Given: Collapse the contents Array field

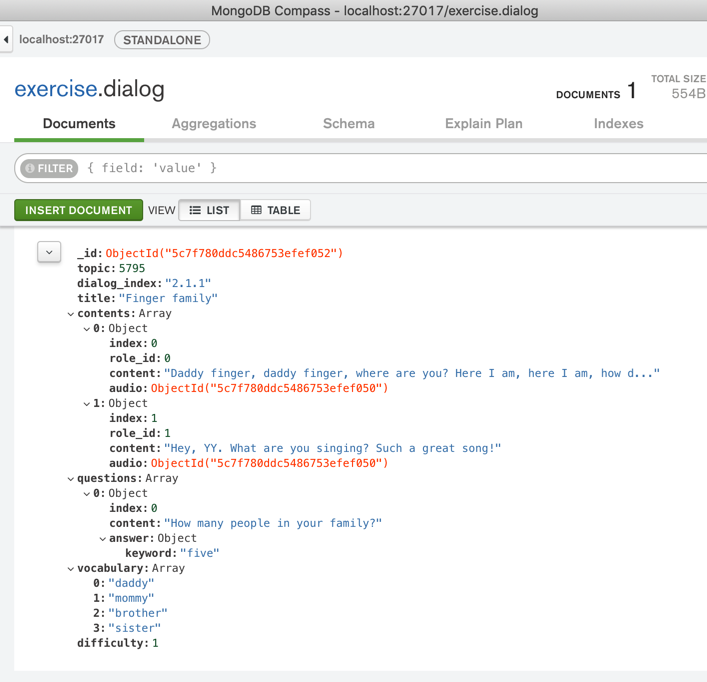Looking at the screenshot, I should [71, 314].
